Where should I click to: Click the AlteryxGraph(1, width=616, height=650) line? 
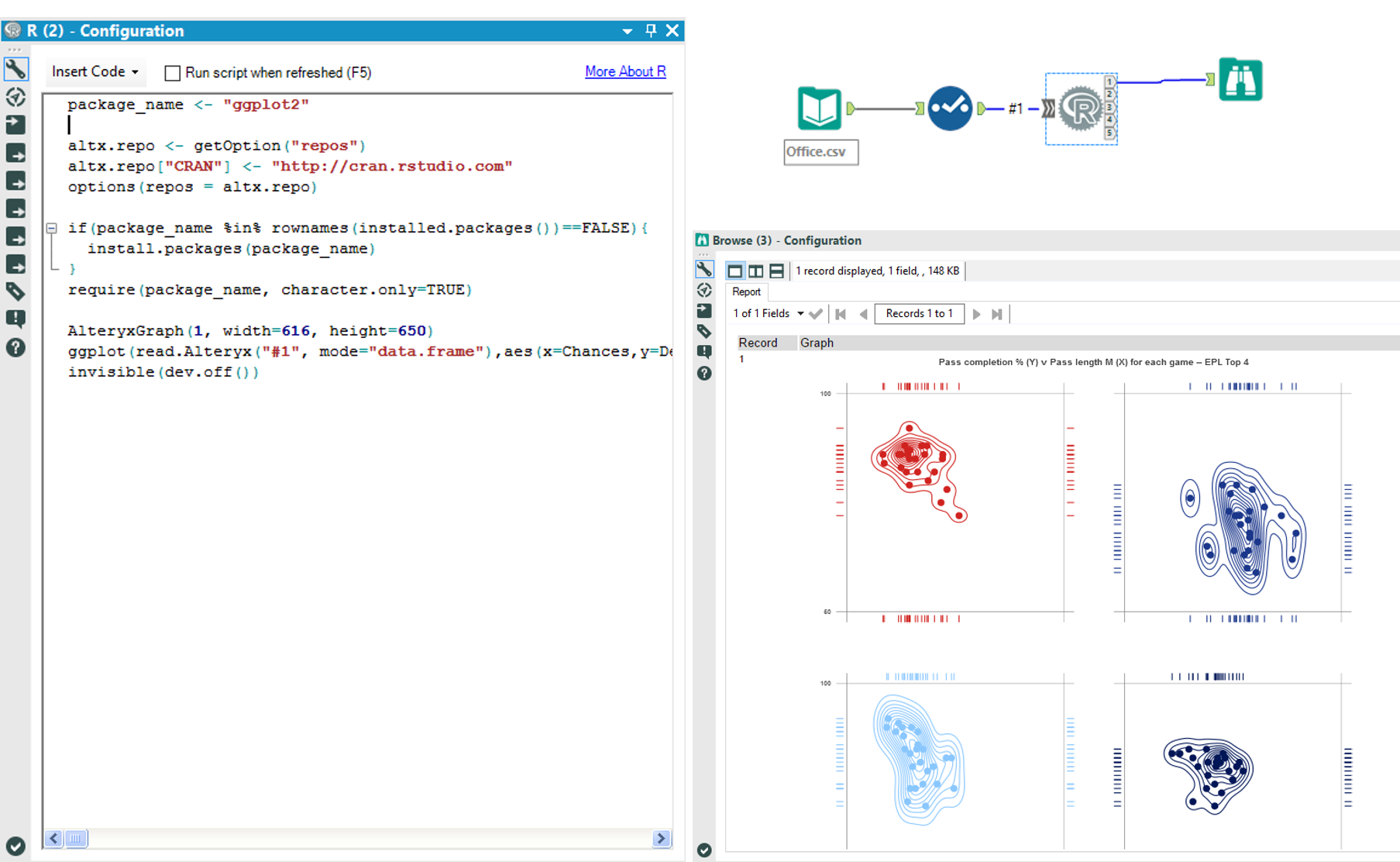(x=250, y=331)
